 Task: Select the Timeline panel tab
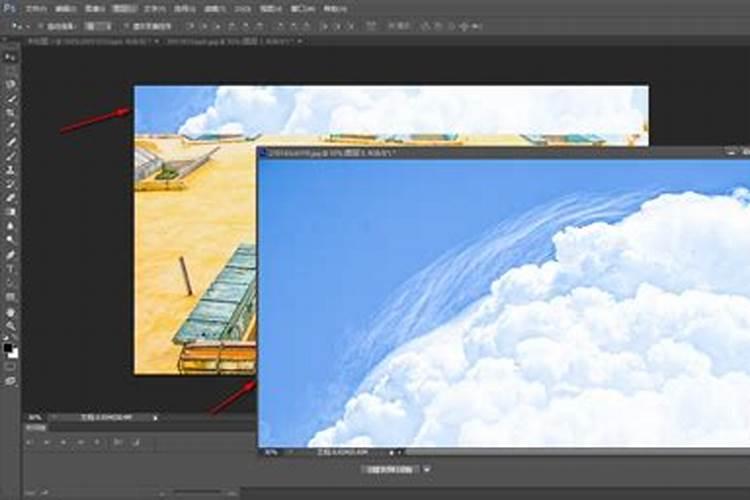pos(36,427)
